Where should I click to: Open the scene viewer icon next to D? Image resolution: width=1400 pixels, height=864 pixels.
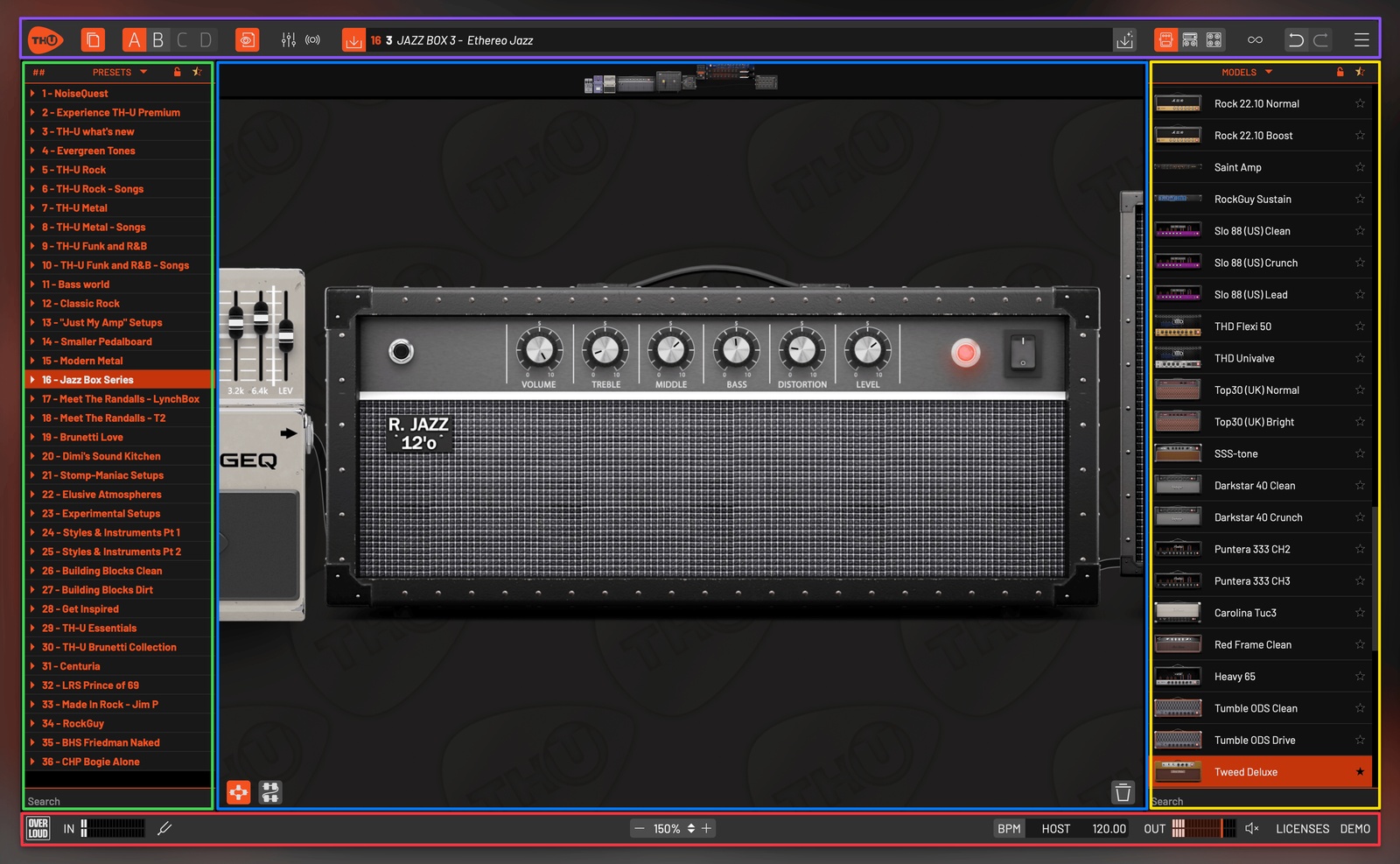[x=247, y=40]
